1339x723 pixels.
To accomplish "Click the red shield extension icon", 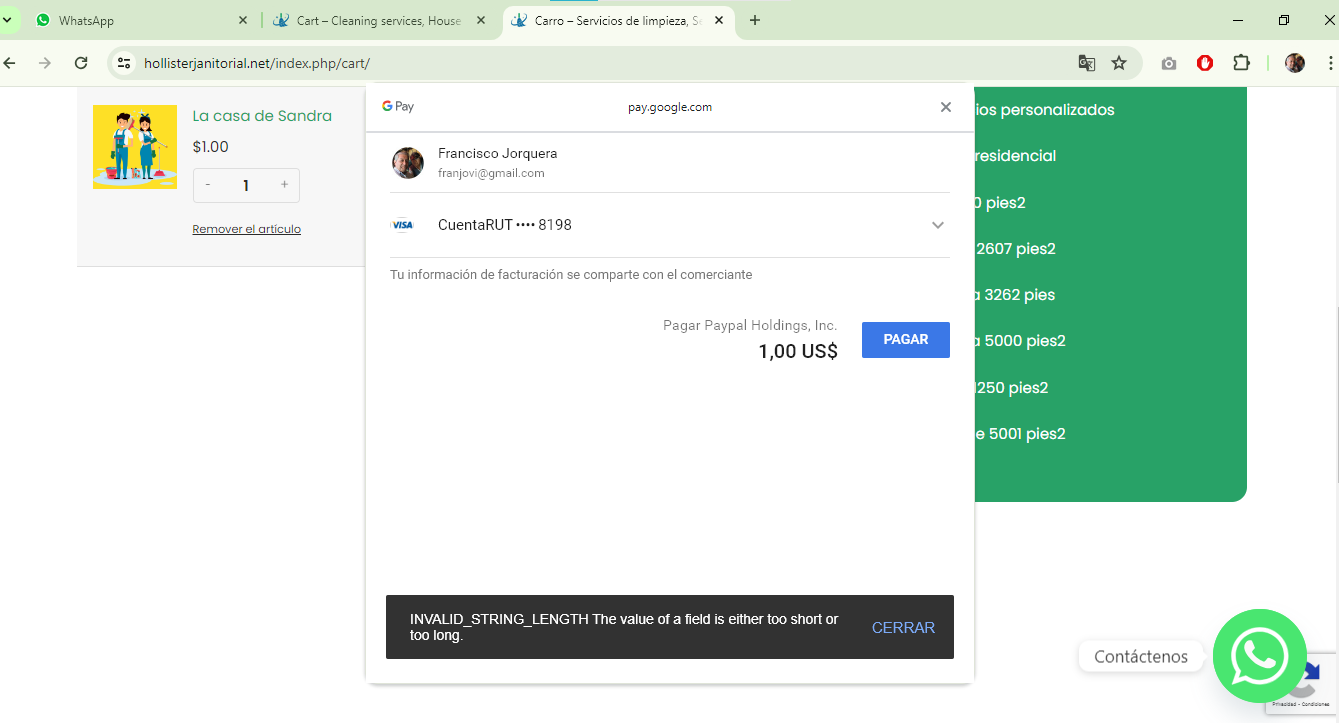I will pyautogui.click(x=1205, y=63).
